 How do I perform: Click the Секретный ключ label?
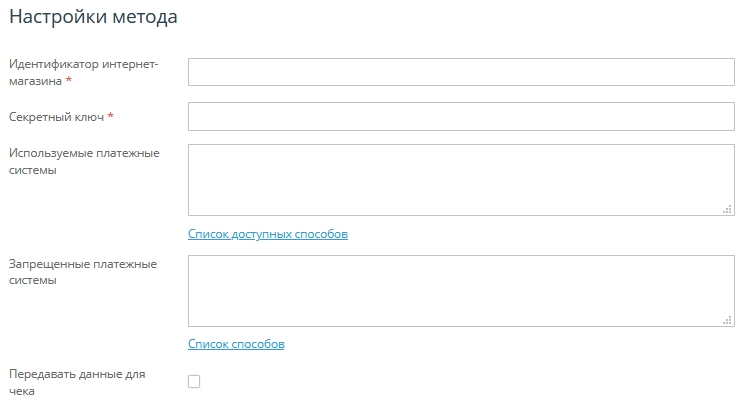56,117
